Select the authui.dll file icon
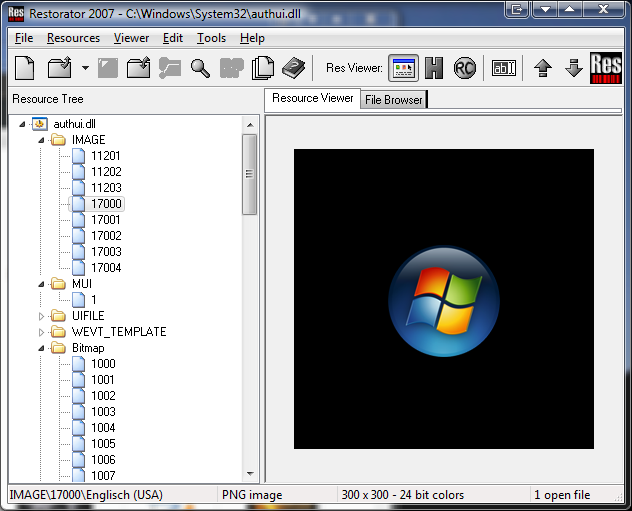 40,124
